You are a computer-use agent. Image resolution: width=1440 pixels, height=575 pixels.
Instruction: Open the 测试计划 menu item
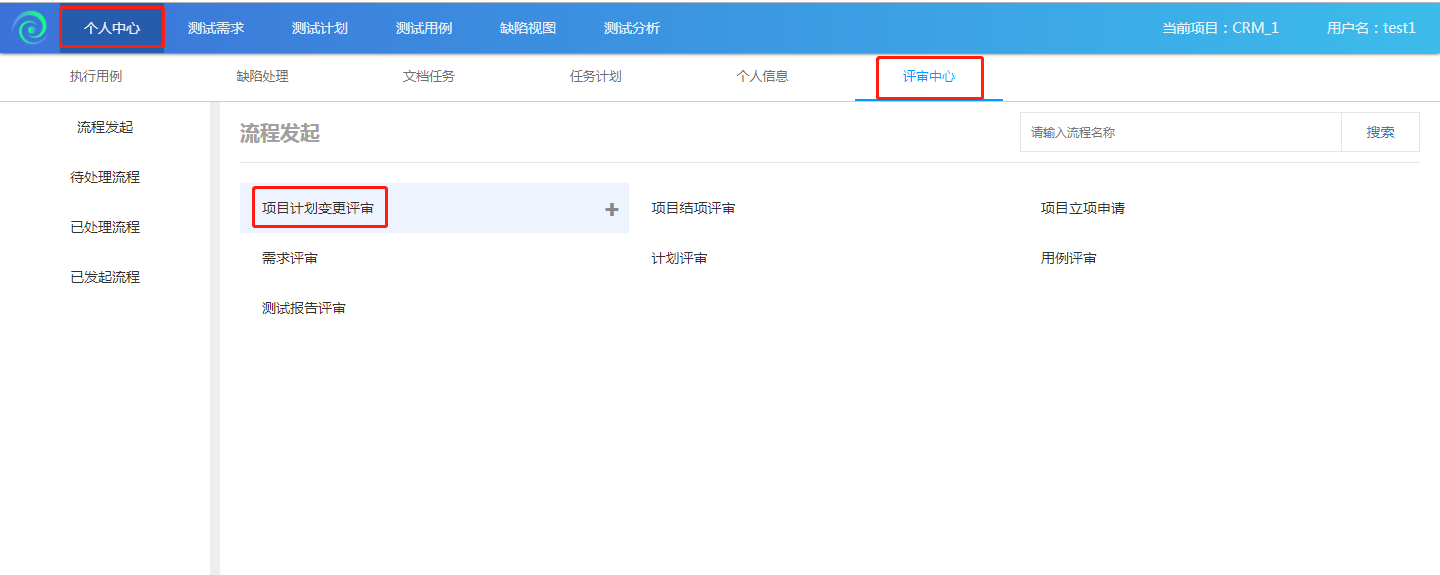320,28
